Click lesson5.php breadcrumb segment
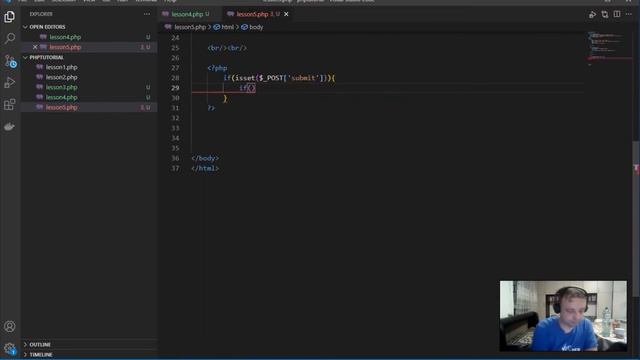Viewport: 640px width, 360px height. (190, 27)
